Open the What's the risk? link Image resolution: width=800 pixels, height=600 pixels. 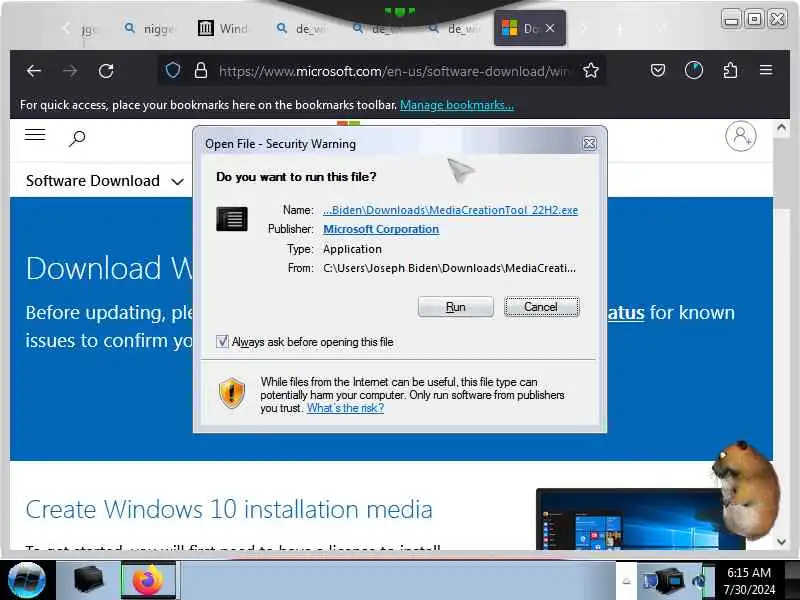tap(345, 408)
